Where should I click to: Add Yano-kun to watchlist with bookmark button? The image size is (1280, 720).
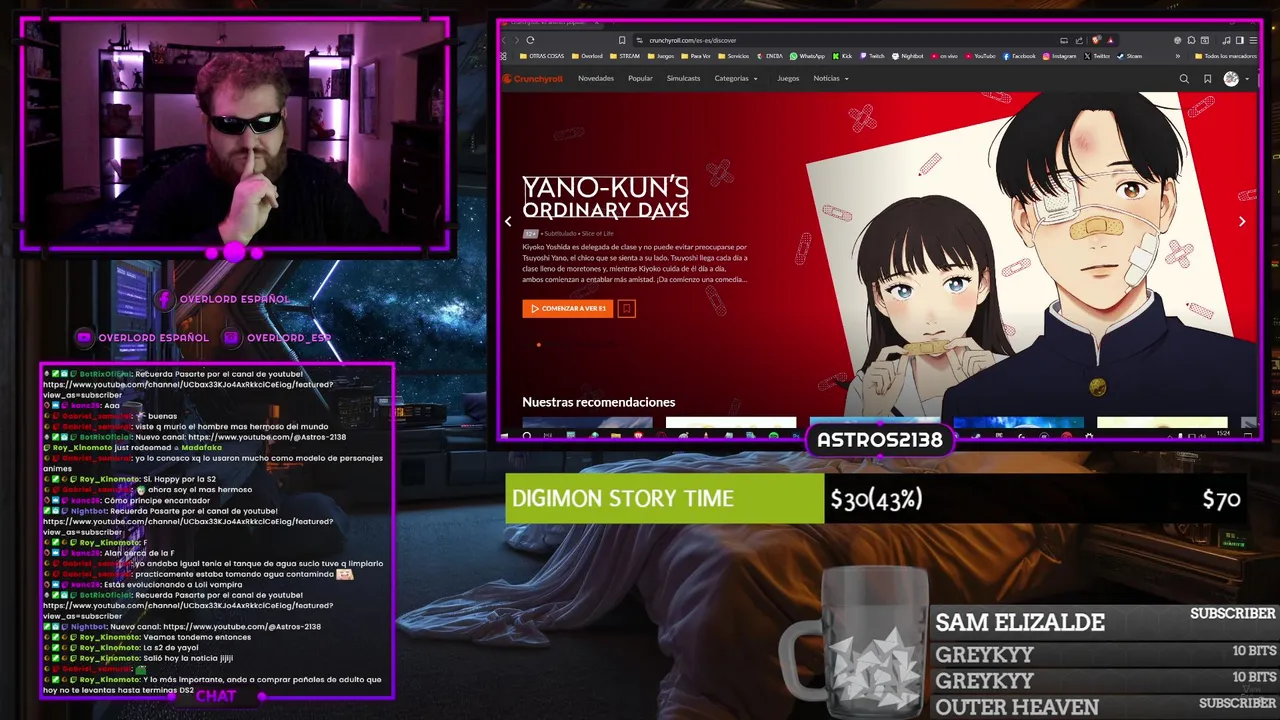click(627, 308)
